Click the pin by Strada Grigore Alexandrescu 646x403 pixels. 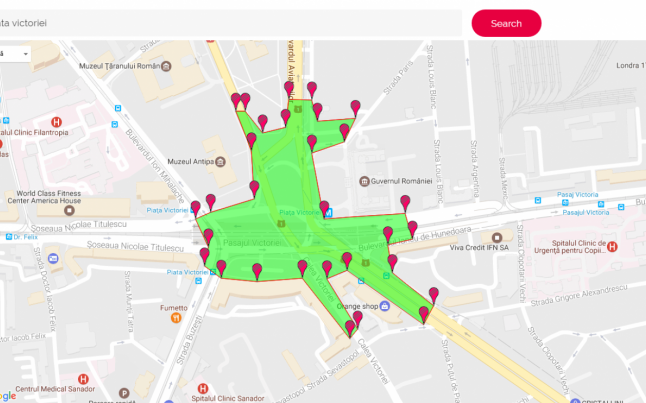pos(433,296)
